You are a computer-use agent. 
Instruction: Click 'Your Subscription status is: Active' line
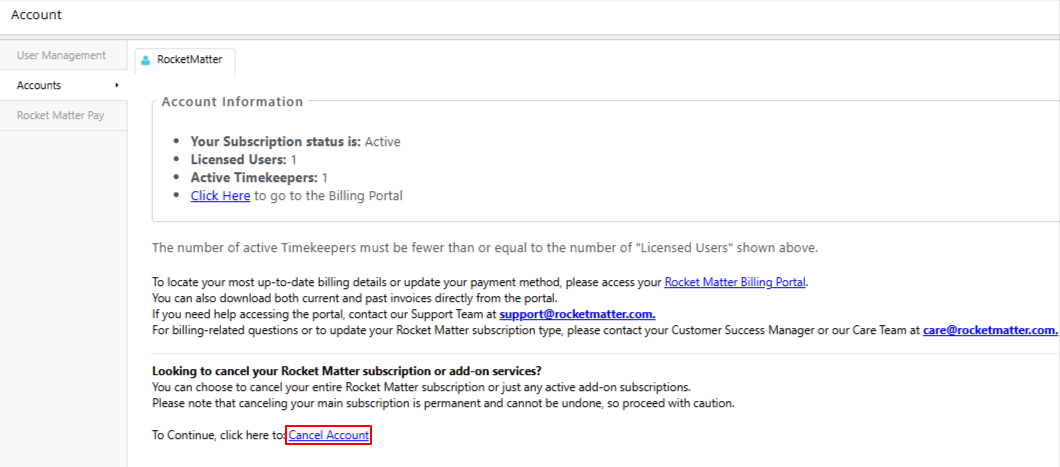coord(295,142)
